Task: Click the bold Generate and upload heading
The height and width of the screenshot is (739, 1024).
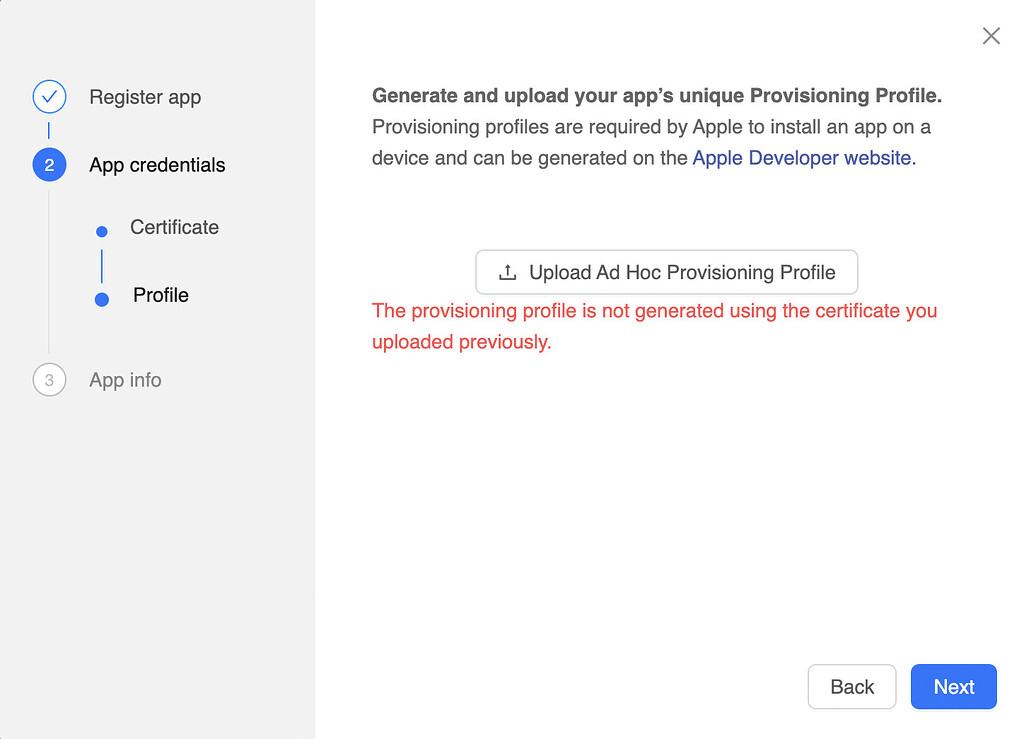Action: point(657,96)
